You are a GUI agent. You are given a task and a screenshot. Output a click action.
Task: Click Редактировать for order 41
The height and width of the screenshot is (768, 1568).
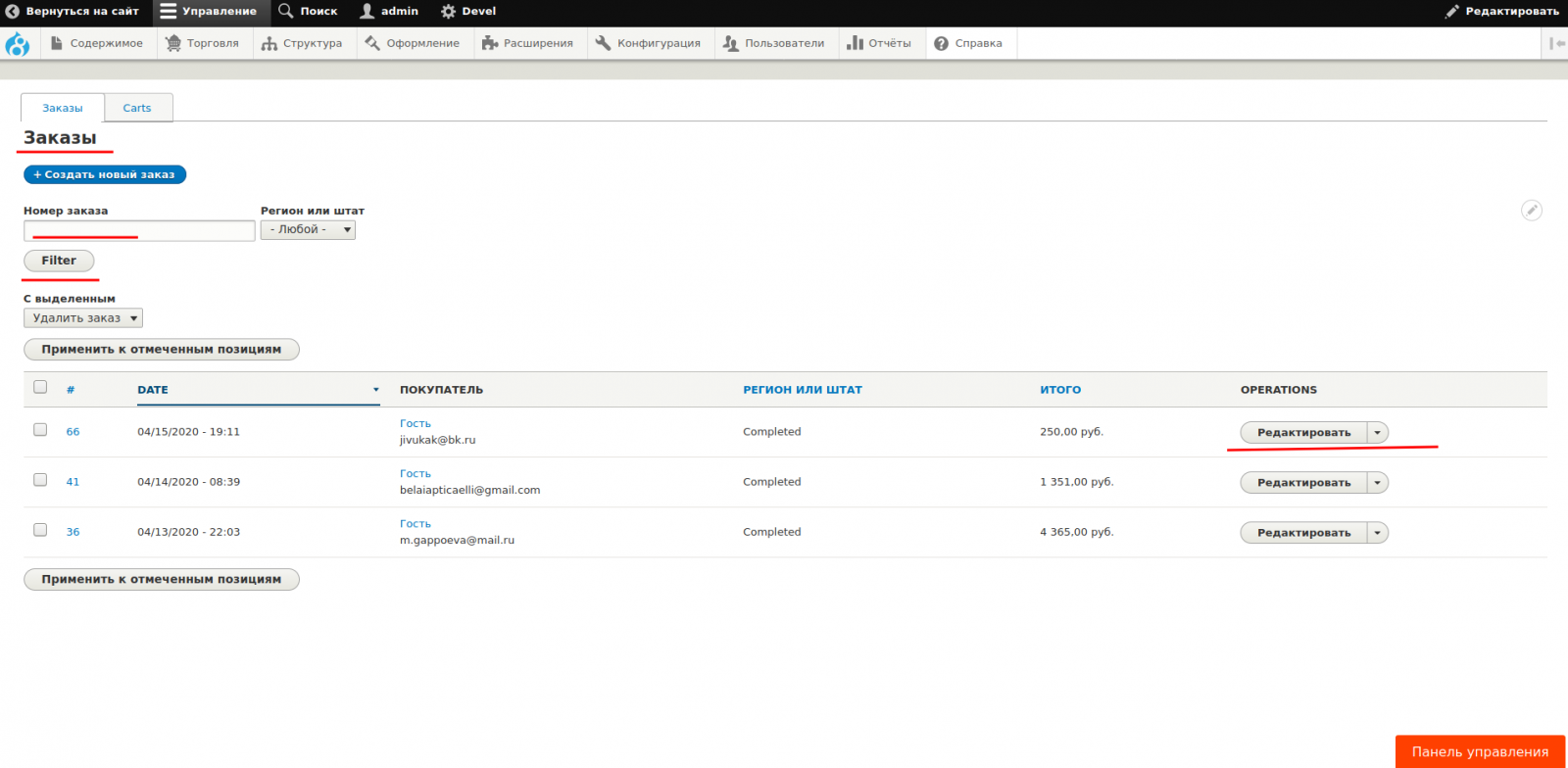pos(1303,483)
